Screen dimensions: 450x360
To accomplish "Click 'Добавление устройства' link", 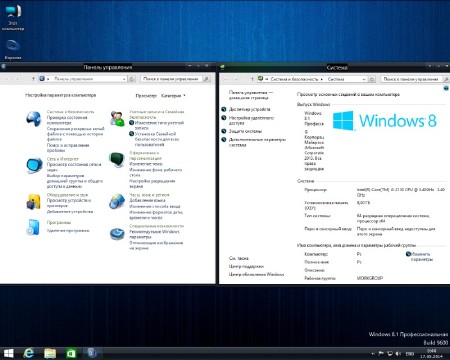I will pyautogui.click(x=70, y=211).
